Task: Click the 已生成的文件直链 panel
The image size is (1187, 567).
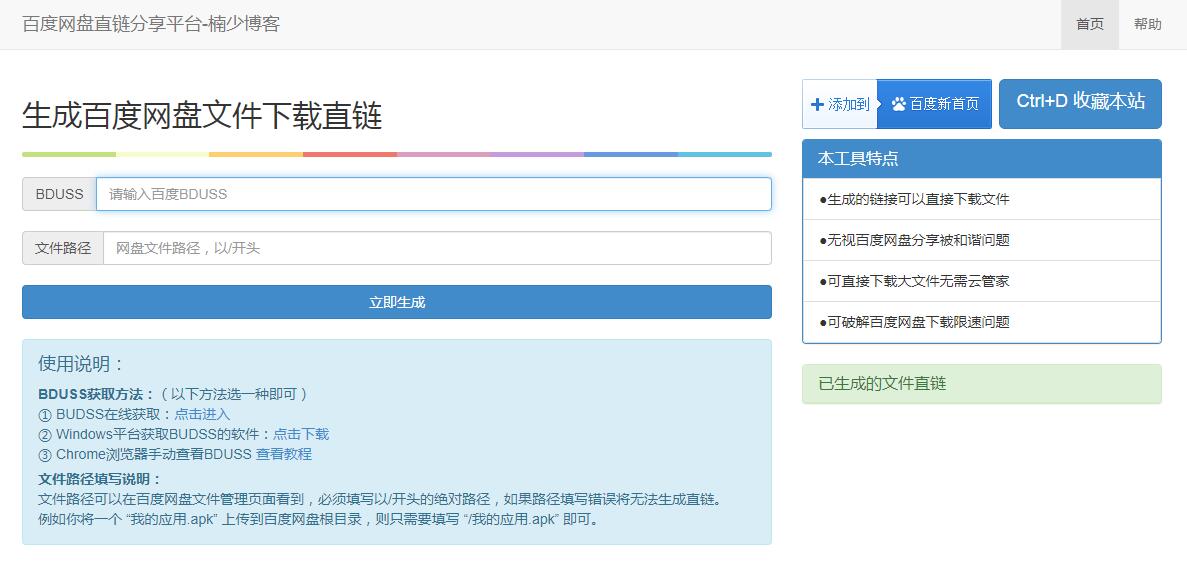Action: 982,384
